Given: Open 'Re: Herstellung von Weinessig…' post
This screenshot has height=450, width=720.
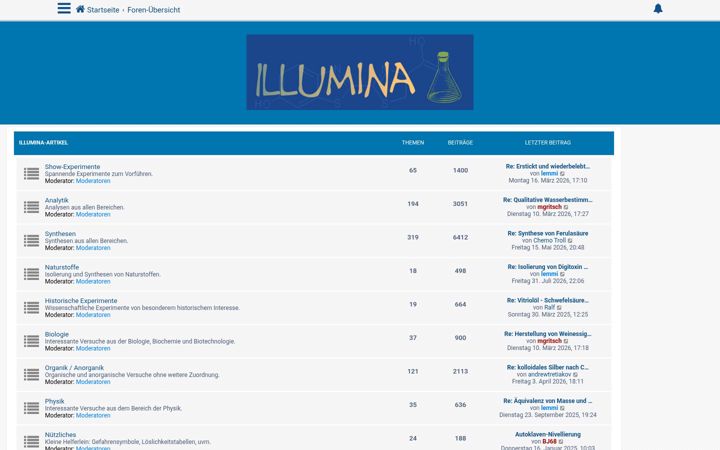Looking at the screenshot, I should [x=547, y=334].
